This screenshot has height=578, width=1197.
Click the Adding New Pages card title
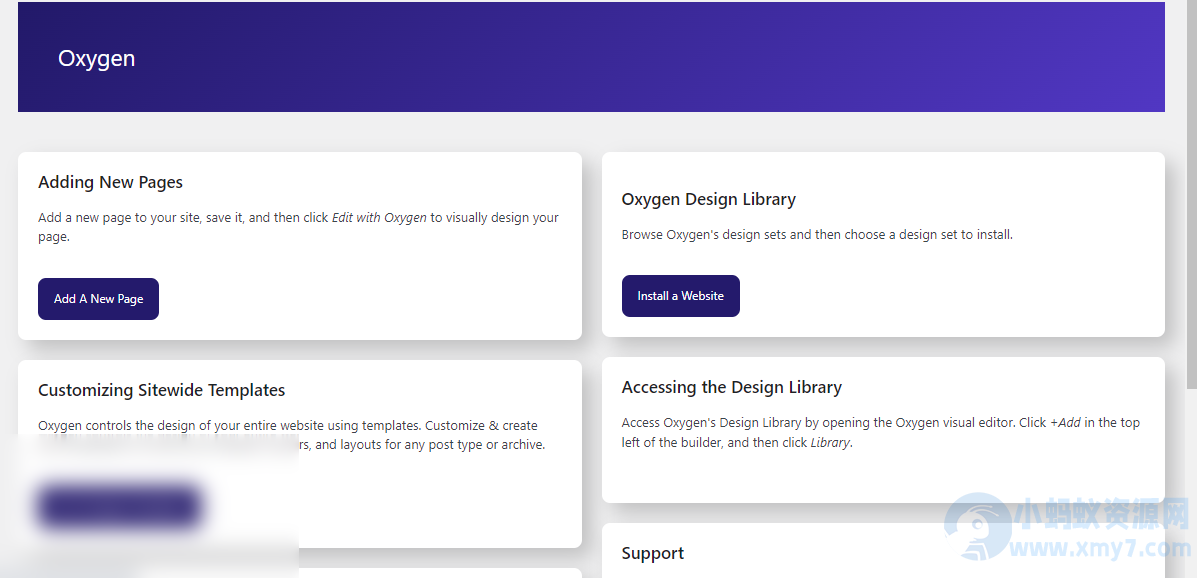110,182
